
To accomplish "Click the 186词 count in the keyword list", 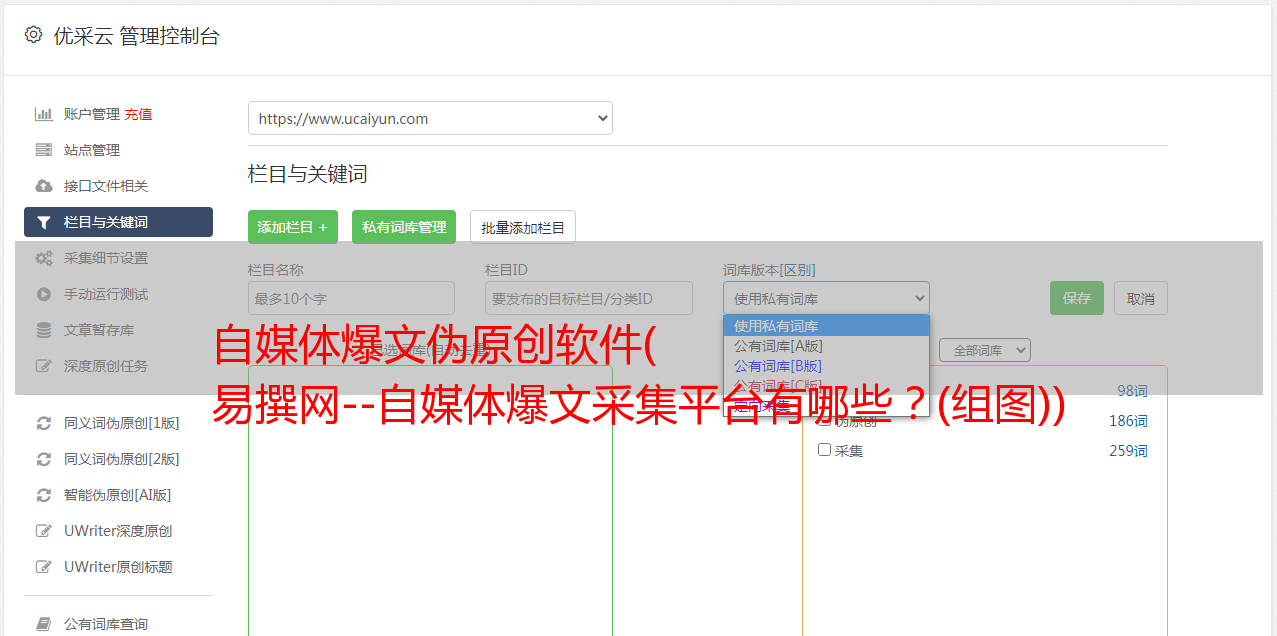I will tap(1128, 421).
